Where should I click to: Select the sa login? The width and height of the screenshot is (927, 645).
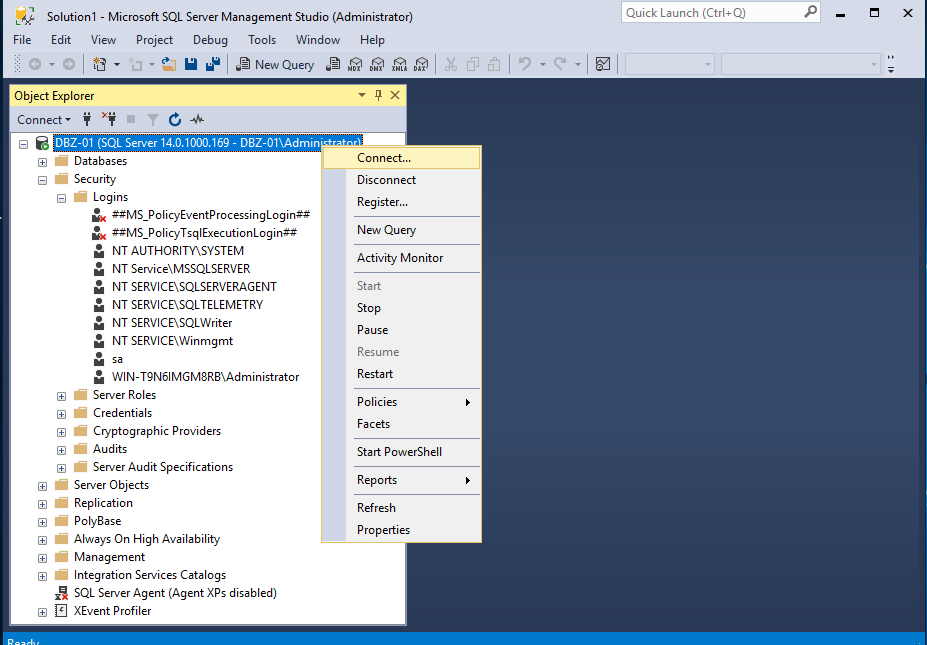[117, 359]
